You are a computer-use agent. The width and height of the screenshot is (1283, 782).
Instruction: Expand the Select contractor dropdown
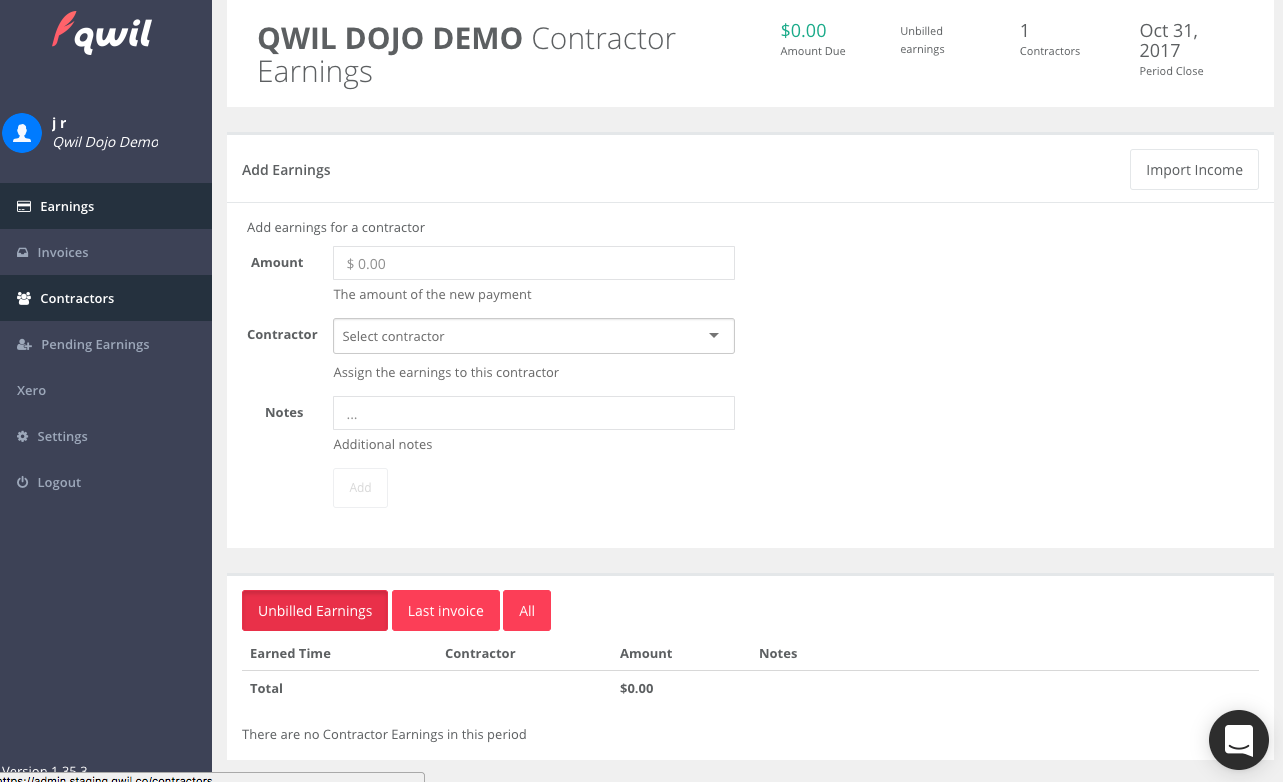[x=534, y=336]
